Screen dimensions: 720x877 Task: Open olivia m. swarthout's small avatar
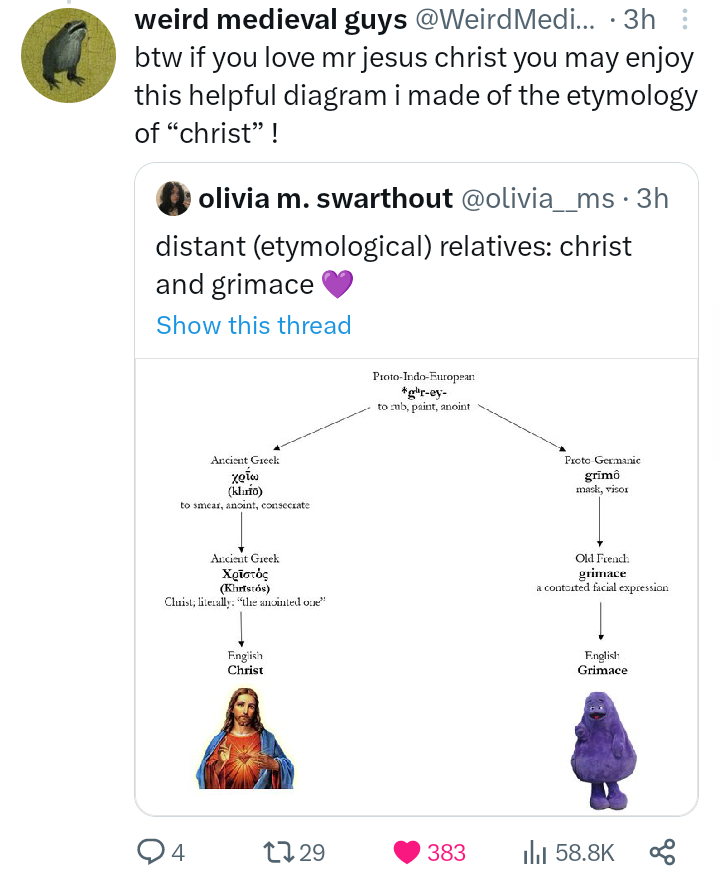174,199
